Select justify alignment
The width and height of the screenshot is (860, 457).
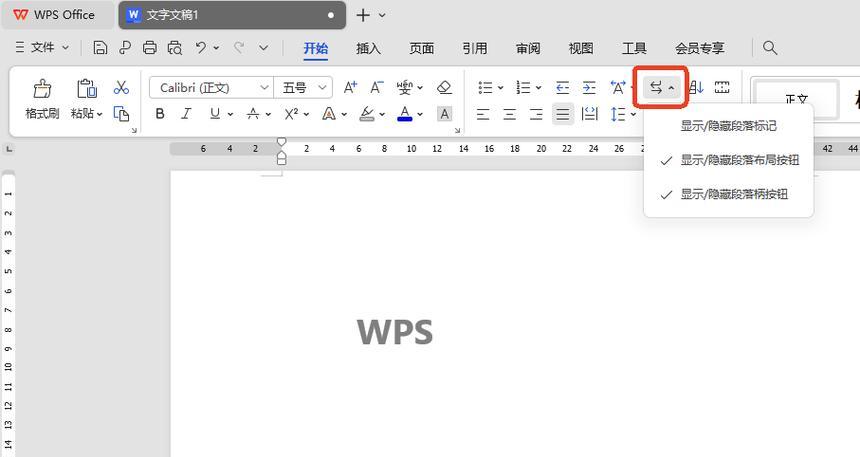563,114
